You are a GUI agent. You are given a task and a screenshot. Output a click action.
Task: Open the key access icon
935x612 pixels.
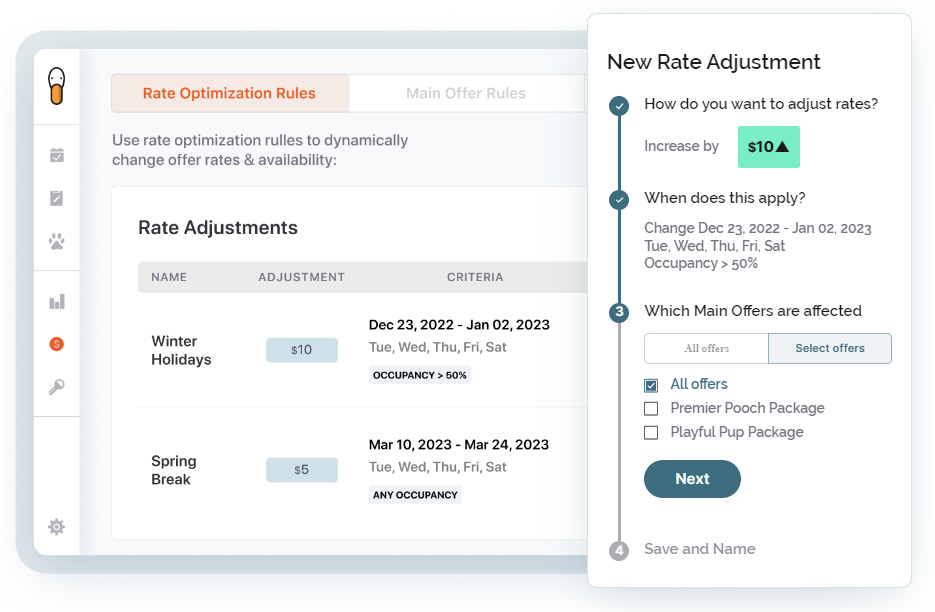click(57, 387)
